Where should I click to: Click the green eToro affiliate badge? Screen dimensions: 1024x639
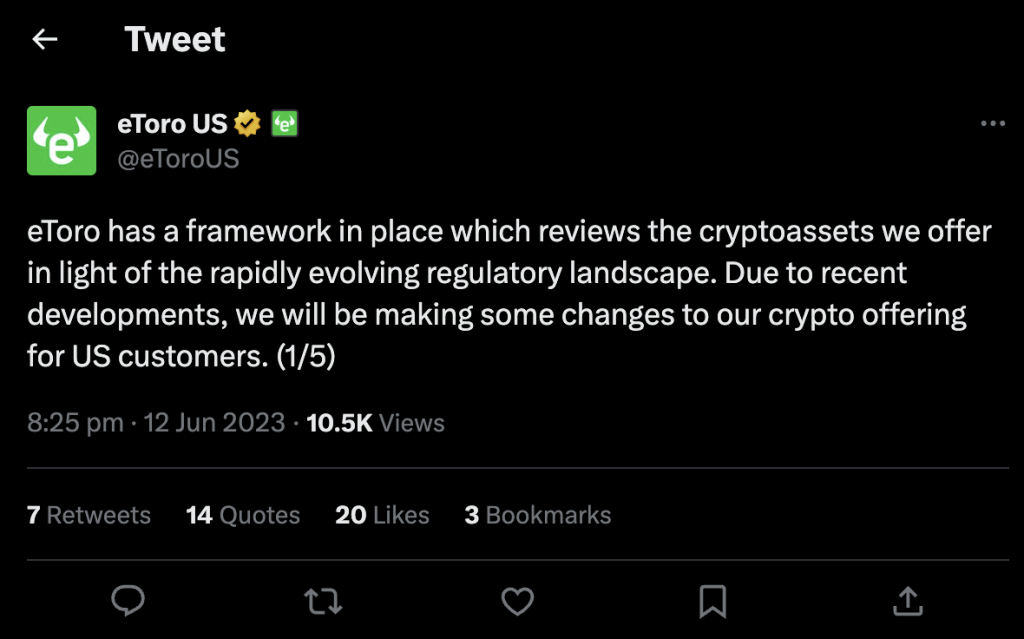point(285,124)
